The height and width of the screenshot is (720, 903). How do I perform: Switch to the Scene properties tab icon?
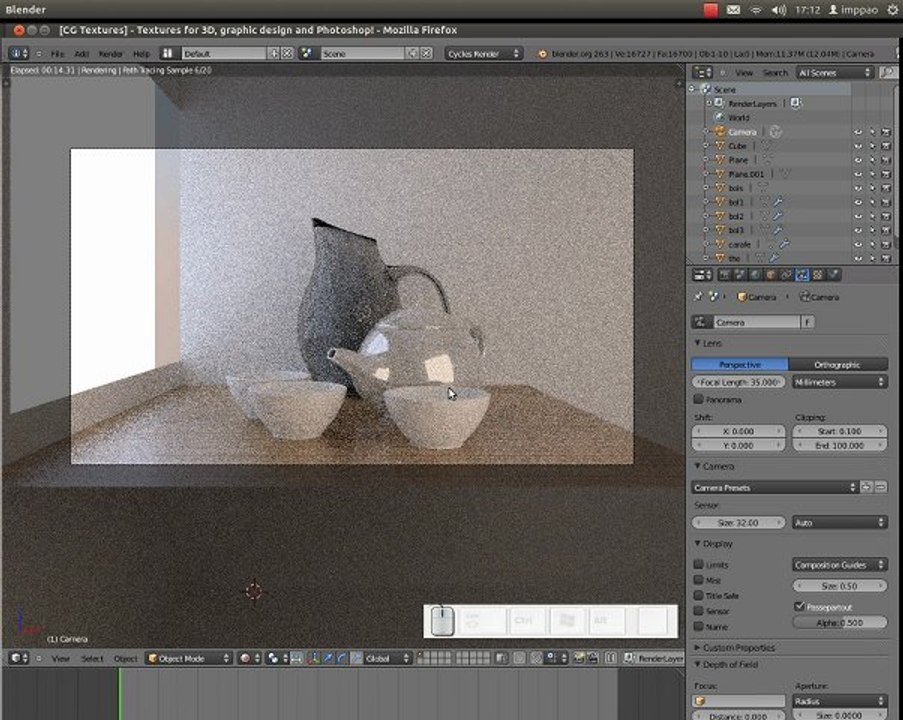tap(739, 275)
